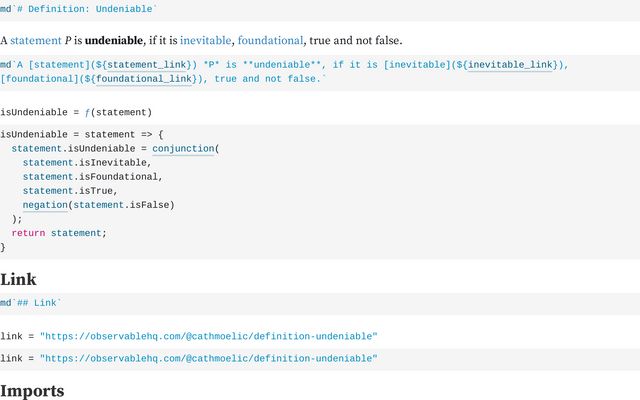Click the underlined 'conjunction' reference in code
Screen dimensions: 640x400
click(183, 149)
